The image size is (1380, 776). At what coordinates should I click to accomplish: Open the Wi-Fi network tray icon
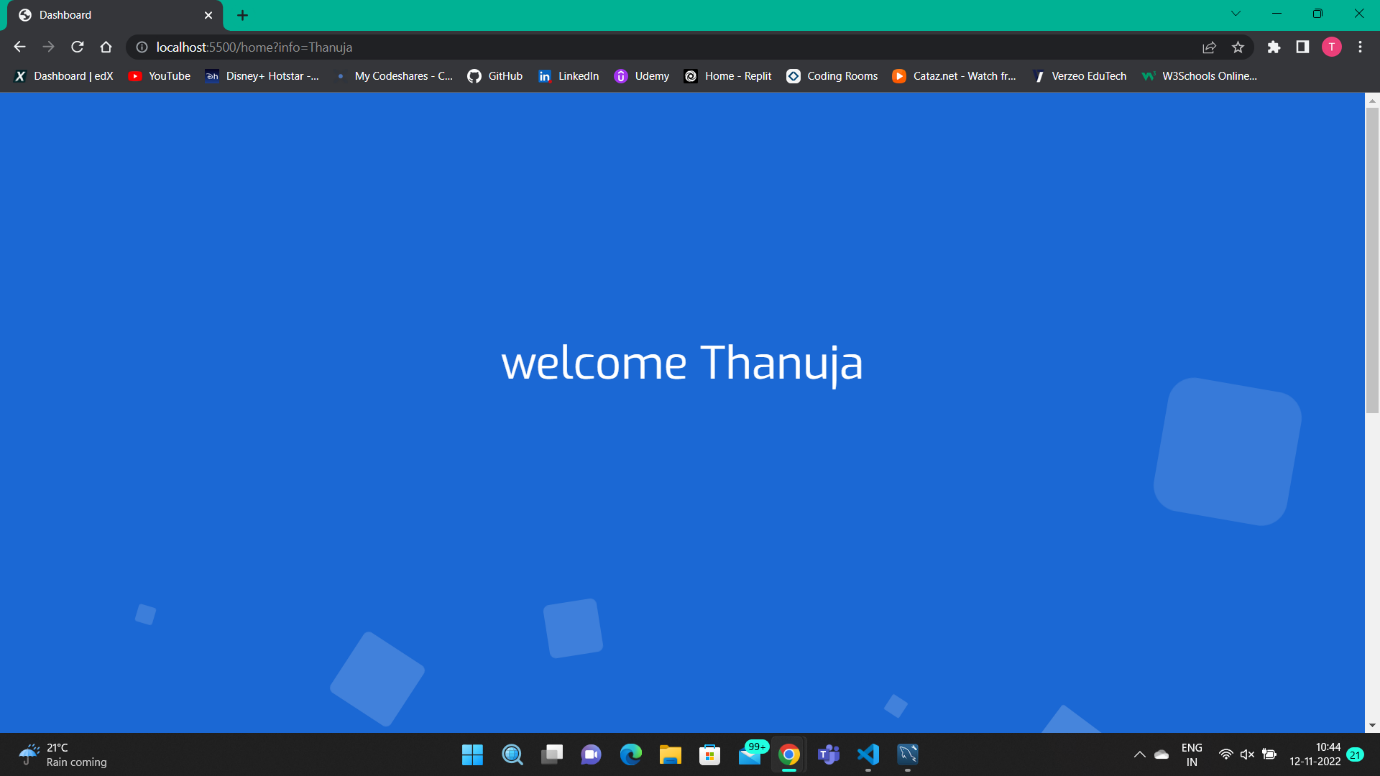coord(1226,754)
